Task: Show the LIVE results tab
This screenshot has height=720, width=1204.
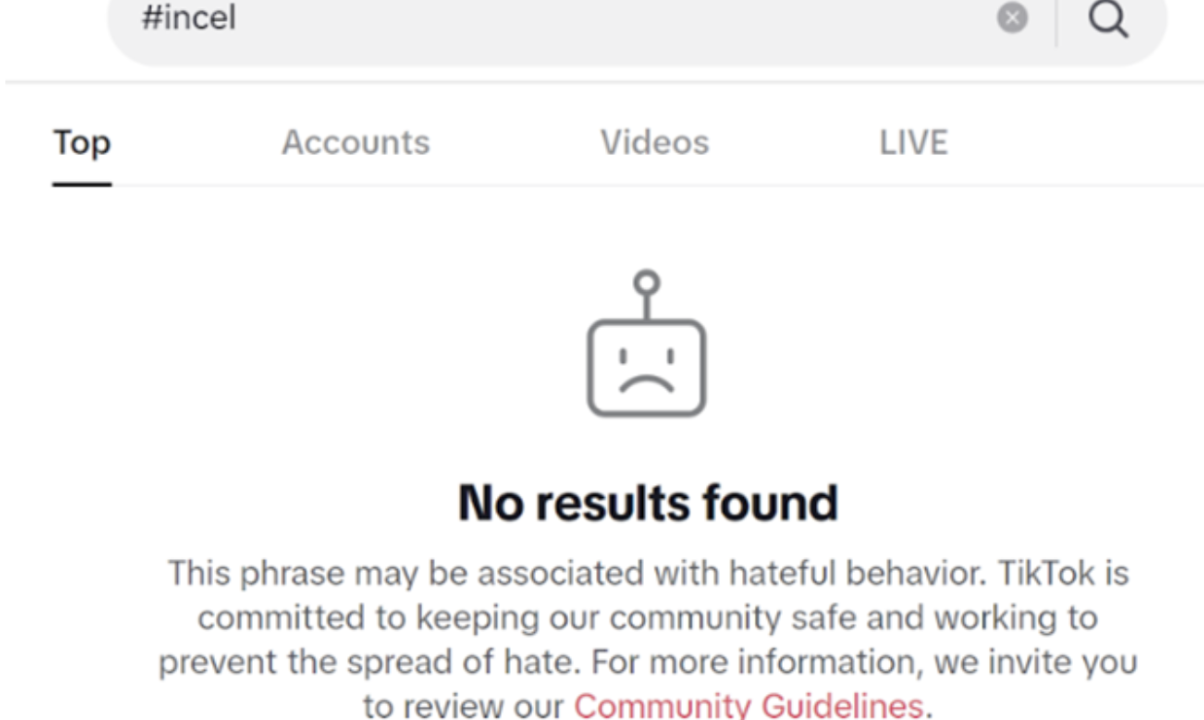Action: [913, 143]
